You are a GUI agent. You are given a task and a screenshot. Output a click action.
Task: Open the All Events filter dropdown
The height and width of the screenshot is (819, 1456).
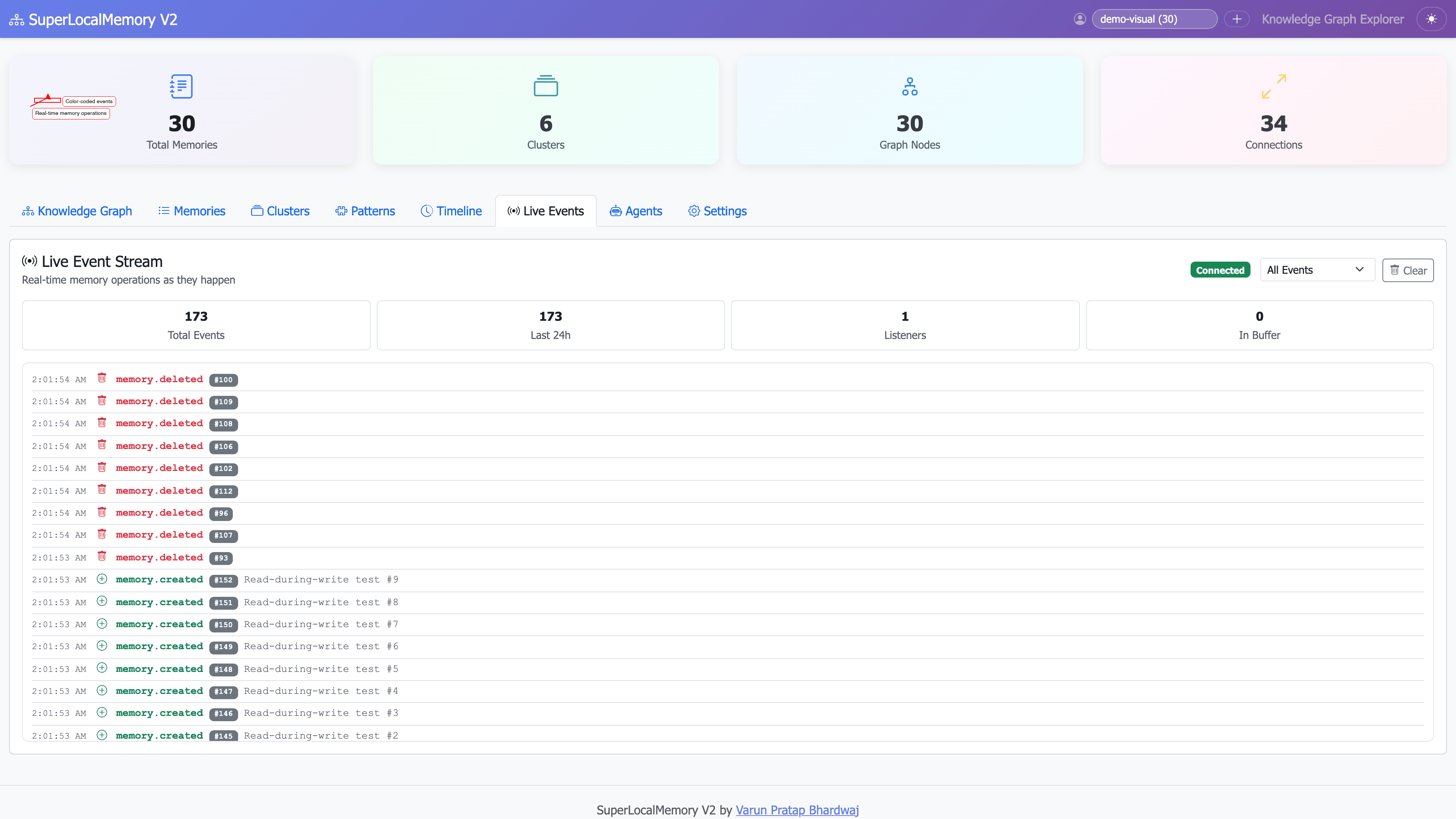coord(1317,270)
